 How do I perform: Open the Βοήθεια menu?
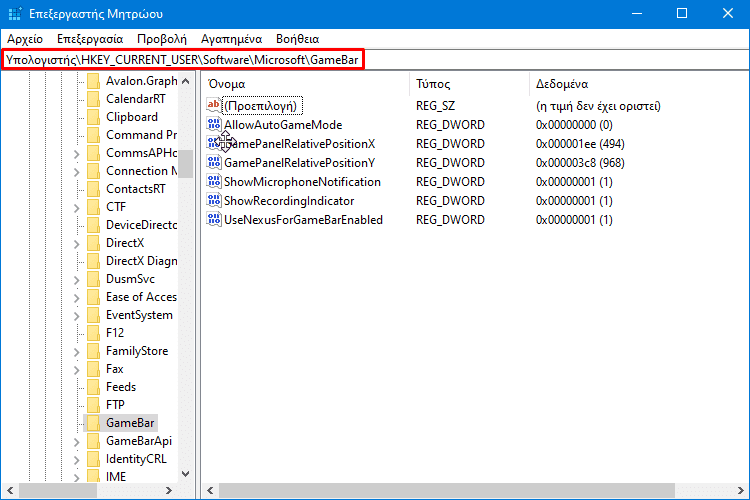point(298,39)
